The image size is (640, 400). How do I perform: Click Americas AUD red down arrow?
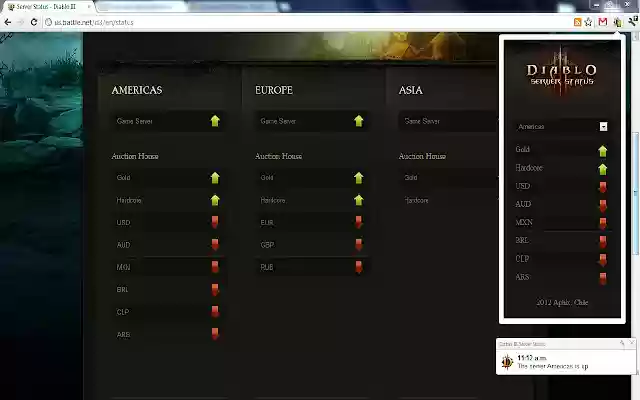215,245
